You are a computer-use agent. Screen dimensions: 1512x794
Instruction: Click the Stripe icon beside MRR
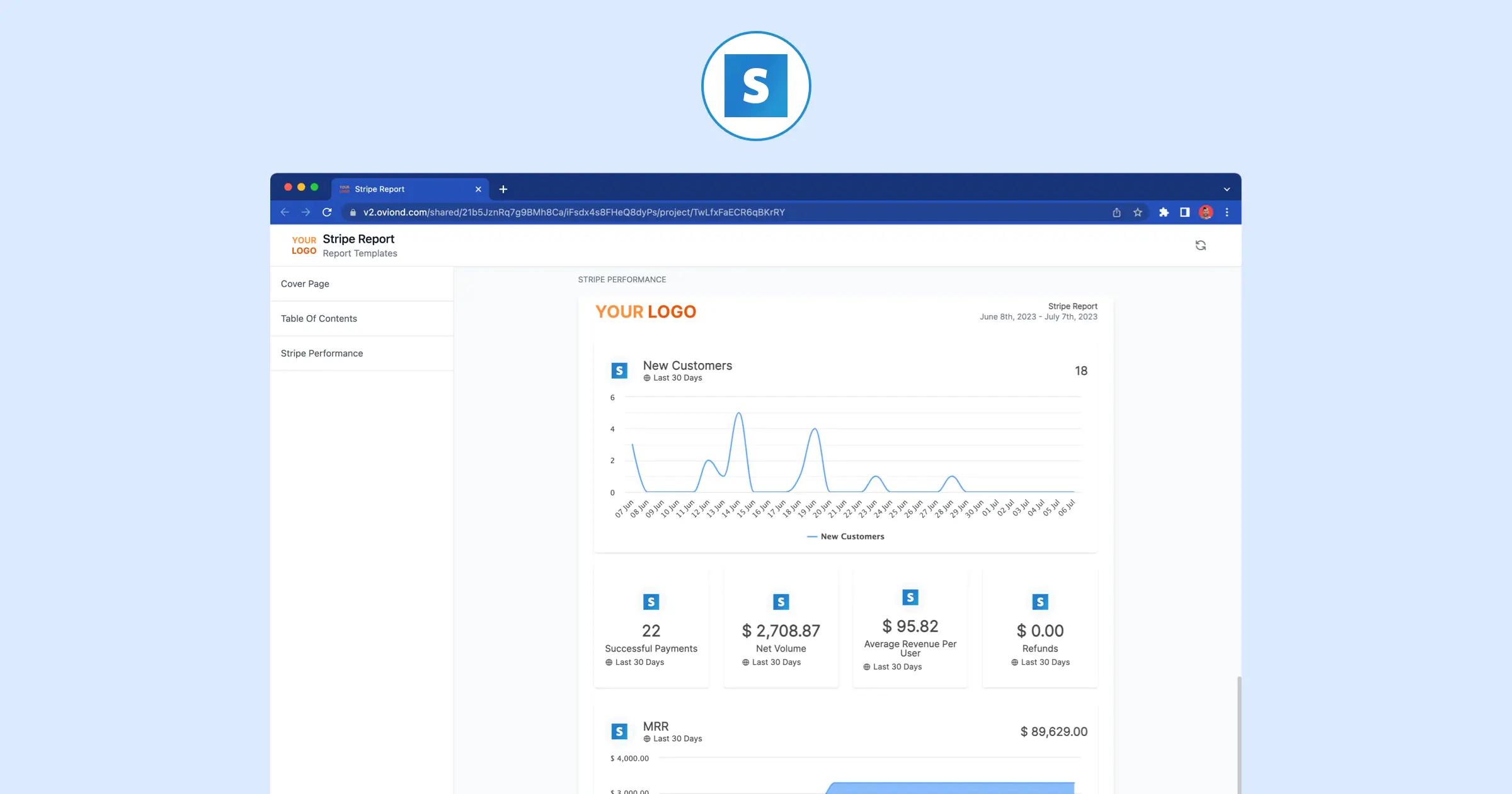click(619, 731)
